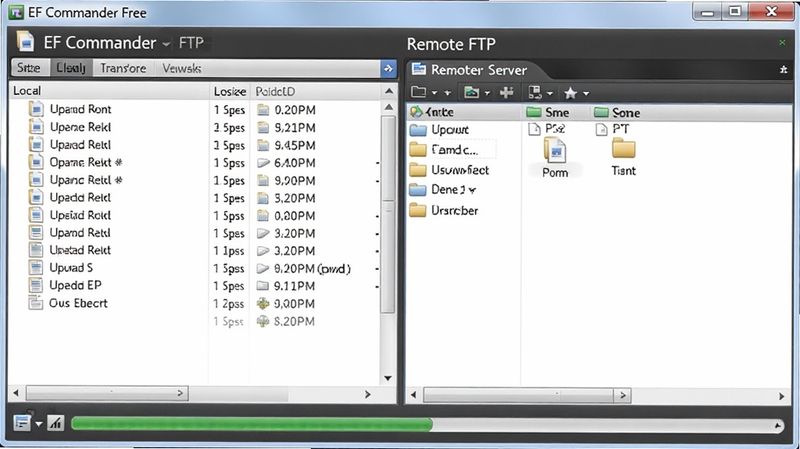The height and width of the screenshot is (449, 800).
Task: Click the file icon of Upuad S
Action: click(x=36, y=267)
